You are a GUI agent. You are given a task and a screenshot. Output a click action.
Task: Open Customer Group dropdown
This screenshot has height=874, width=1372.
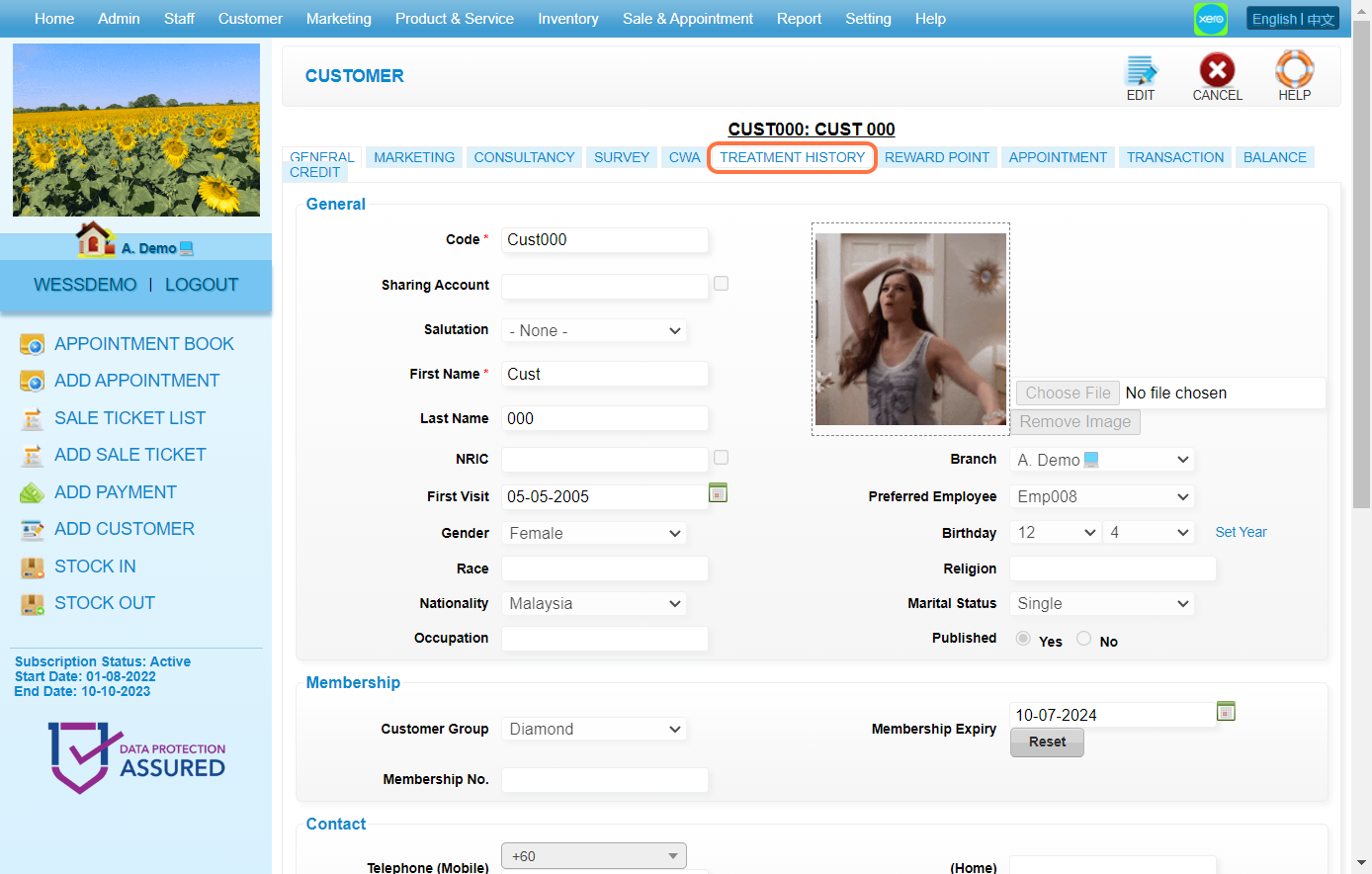point(594,729)
